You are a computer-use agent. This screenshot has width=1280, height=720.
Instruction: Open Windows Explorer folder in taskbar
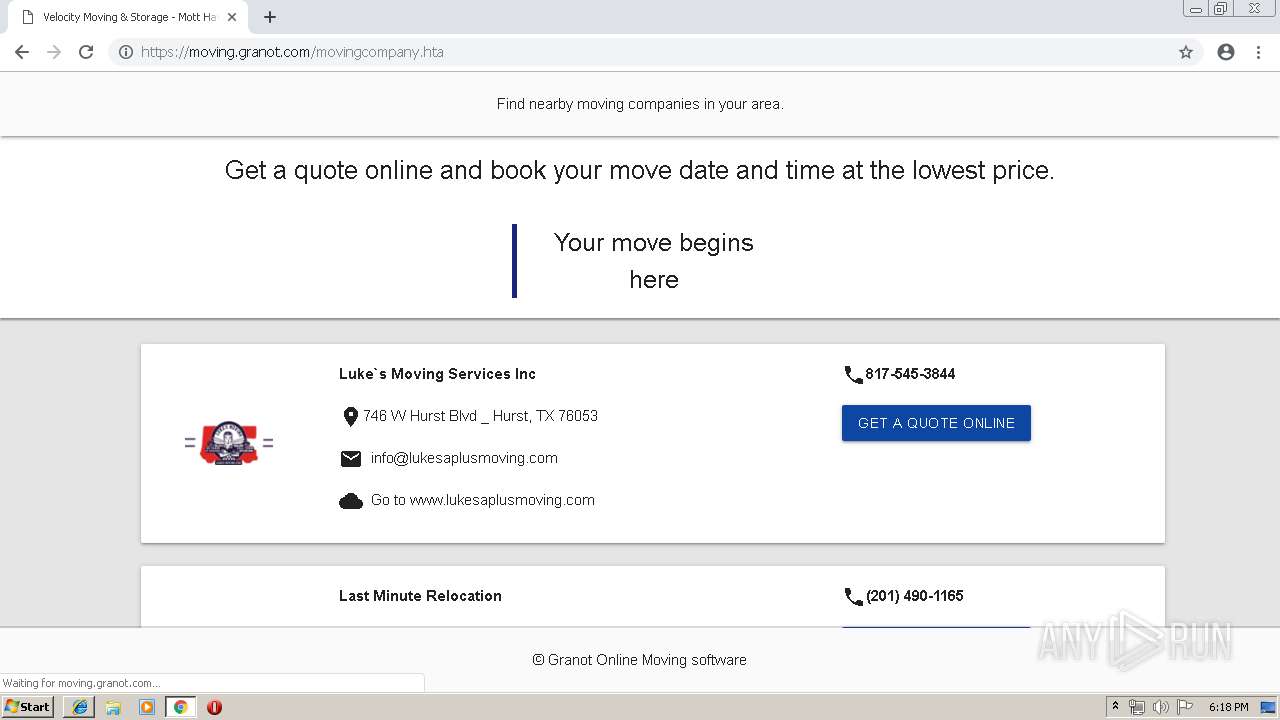coord(113,707)
